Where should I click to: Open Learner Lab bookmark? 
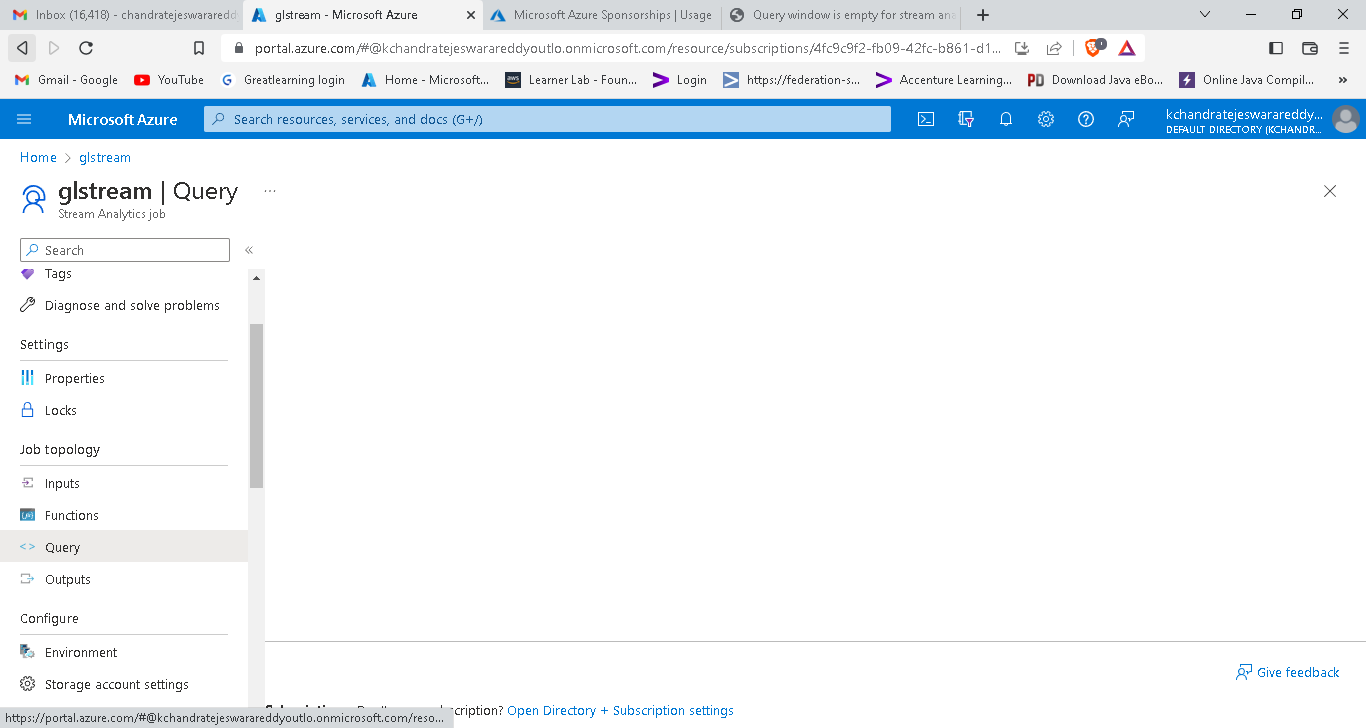571,80
